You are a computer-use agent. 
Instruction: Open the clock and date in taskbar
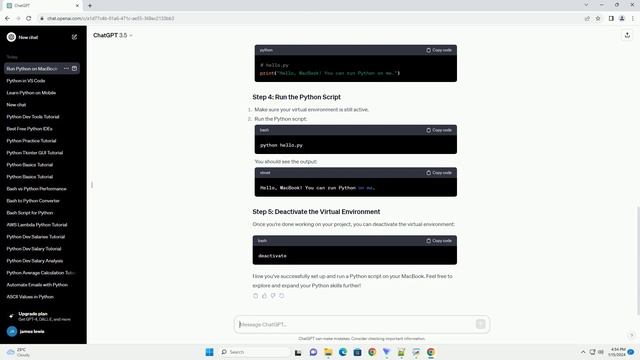click(x=617, y=352)
